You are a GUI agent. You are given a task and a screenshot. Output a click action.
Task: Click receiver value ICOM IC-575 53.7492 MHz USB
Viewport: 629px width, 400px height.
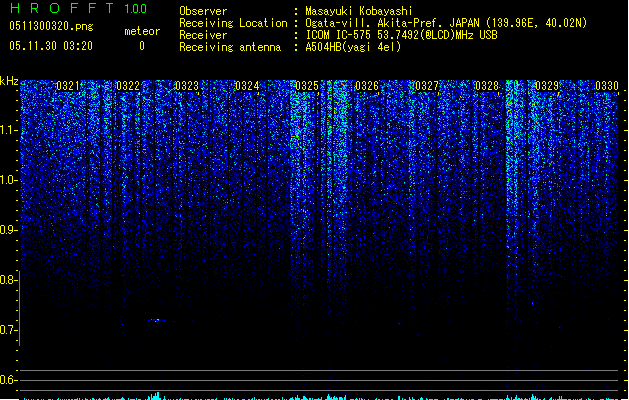[402, 35]
